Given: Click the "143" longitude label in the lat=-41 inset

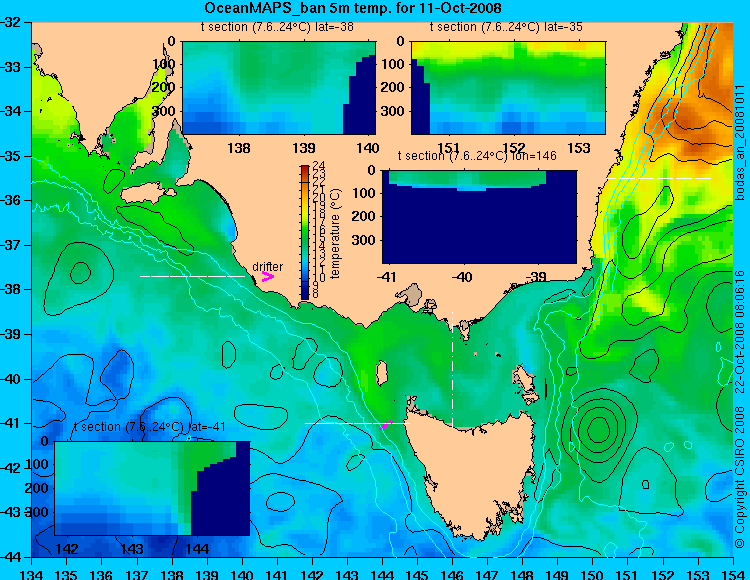Looking at the screenshot, I should pos(132,548).
